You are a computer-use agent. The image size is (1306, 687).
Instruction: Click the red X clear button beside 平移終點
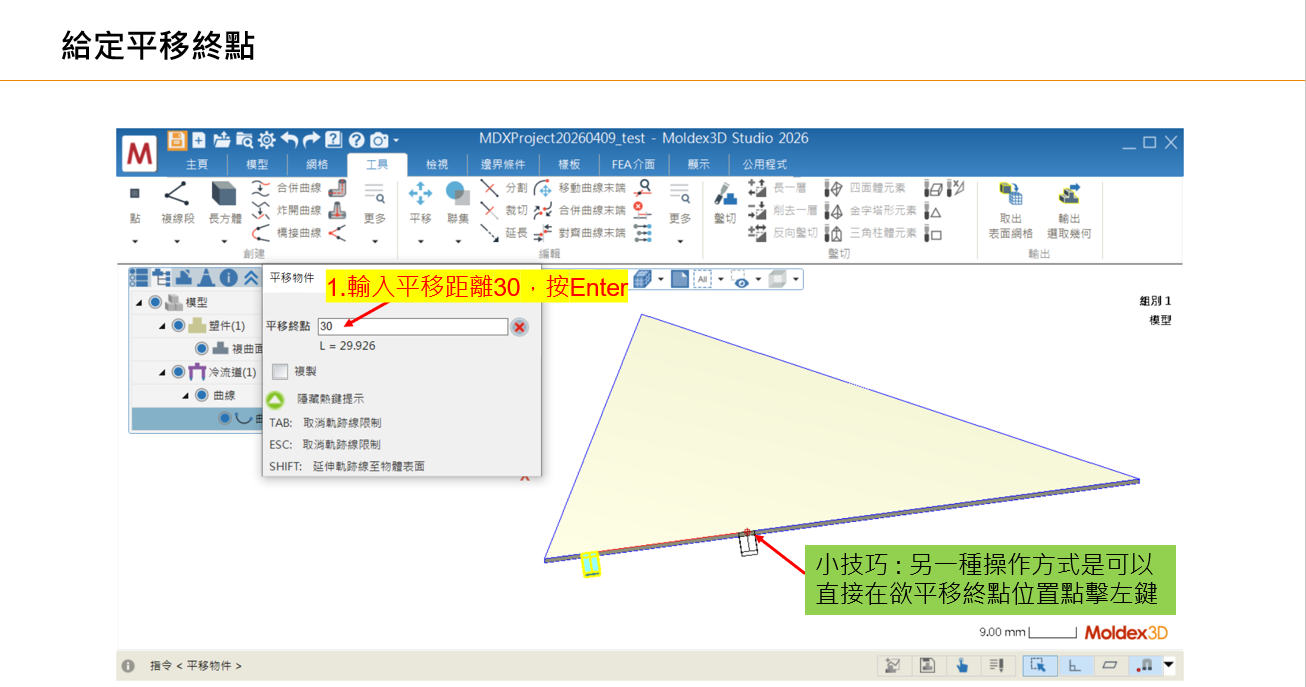coord(519,327)
